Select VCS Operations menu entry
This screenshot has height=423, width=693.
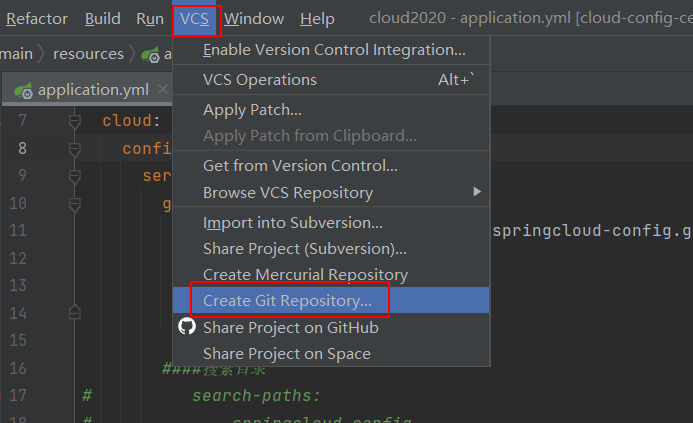331,80
